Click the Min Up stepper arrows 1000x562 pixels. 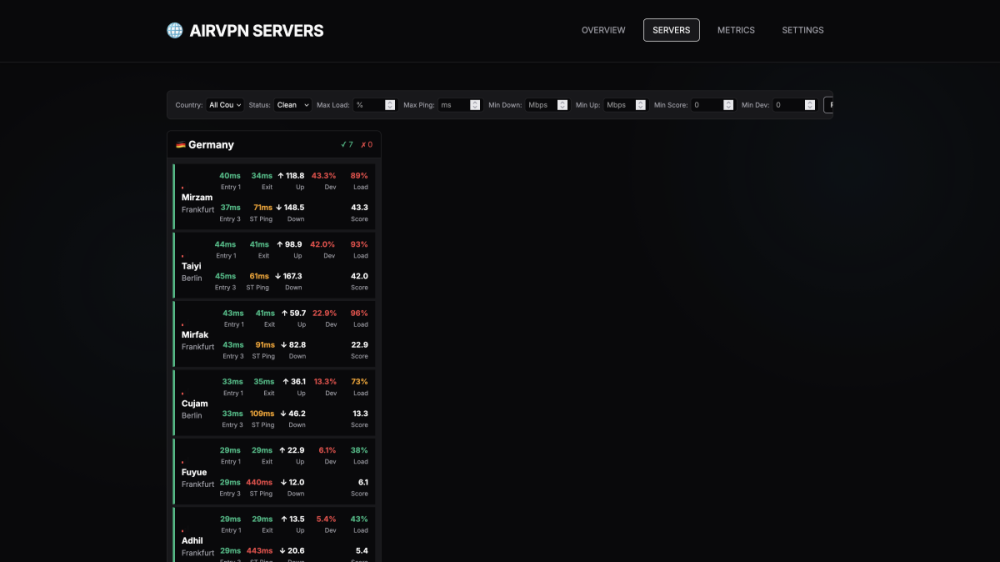pos(641,105)
